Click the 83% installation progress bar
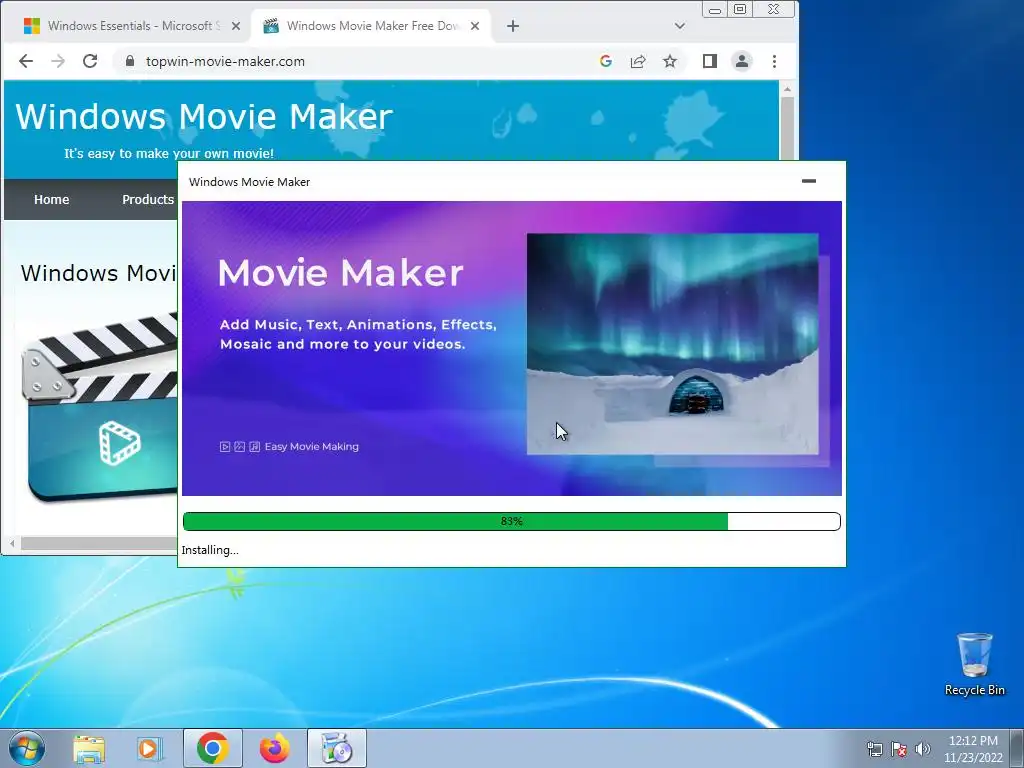The width and height of the screenshot is (1024, 768). coord(511,521)
